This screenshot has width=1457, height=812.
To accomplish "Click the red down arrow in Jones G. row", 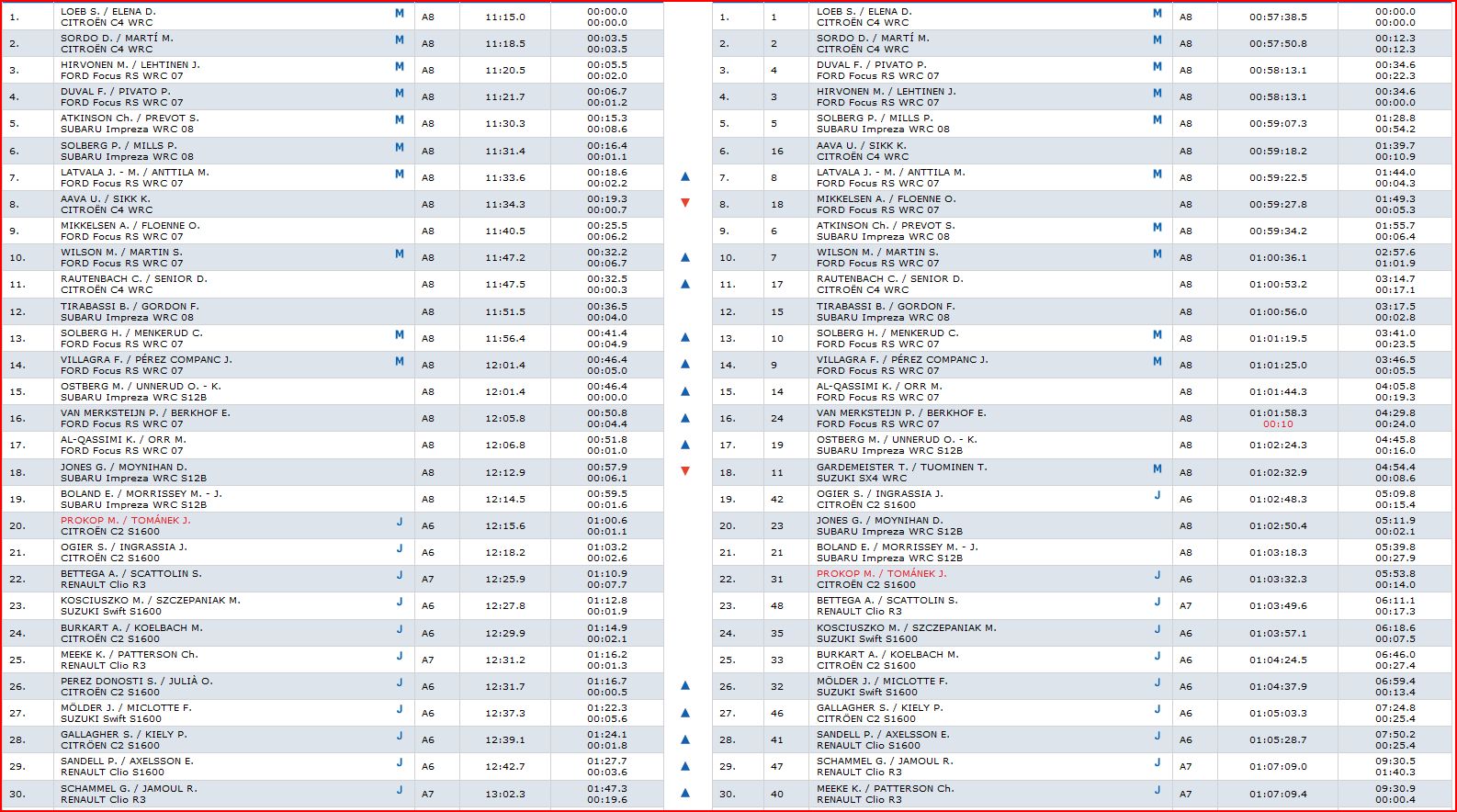I will click(685, 471).
